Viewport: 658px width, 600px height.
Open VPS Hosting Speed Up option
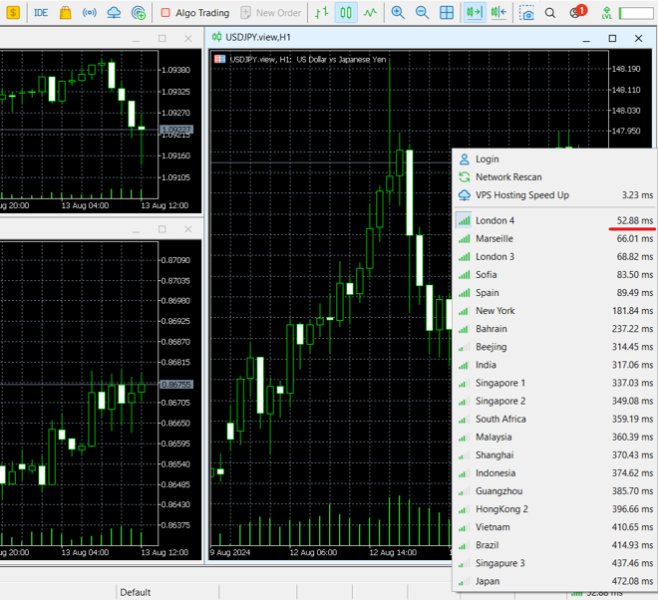tap(522, 195)
